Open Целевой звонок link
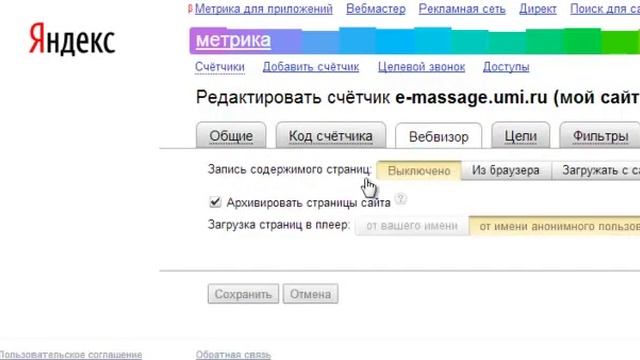Screen dimensions: 640x360 tap(421, 67)
